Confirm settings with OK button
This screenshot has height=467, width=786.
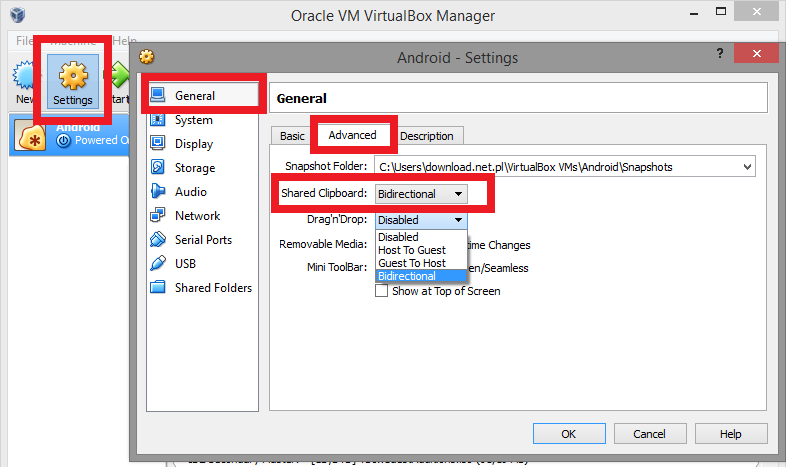569,433
